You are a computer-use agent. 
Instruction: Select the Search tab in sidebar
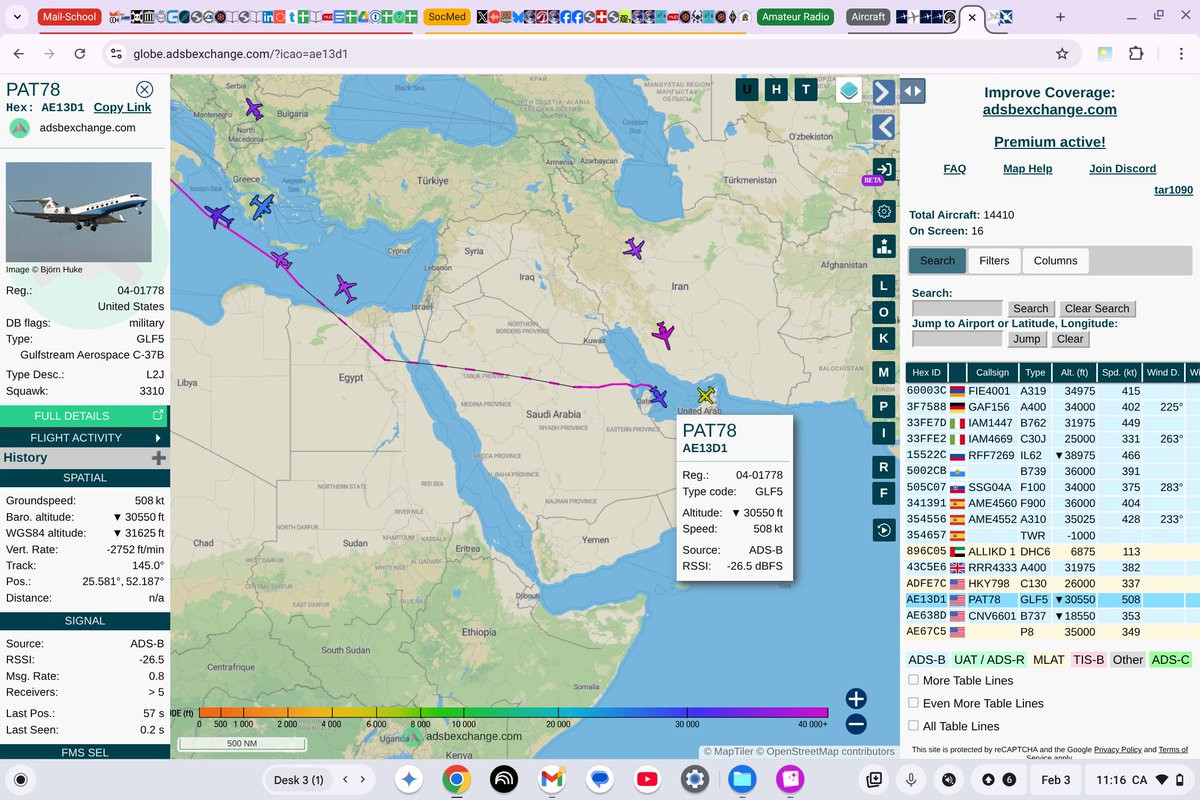pyautogui.click(x=937, y=261)
